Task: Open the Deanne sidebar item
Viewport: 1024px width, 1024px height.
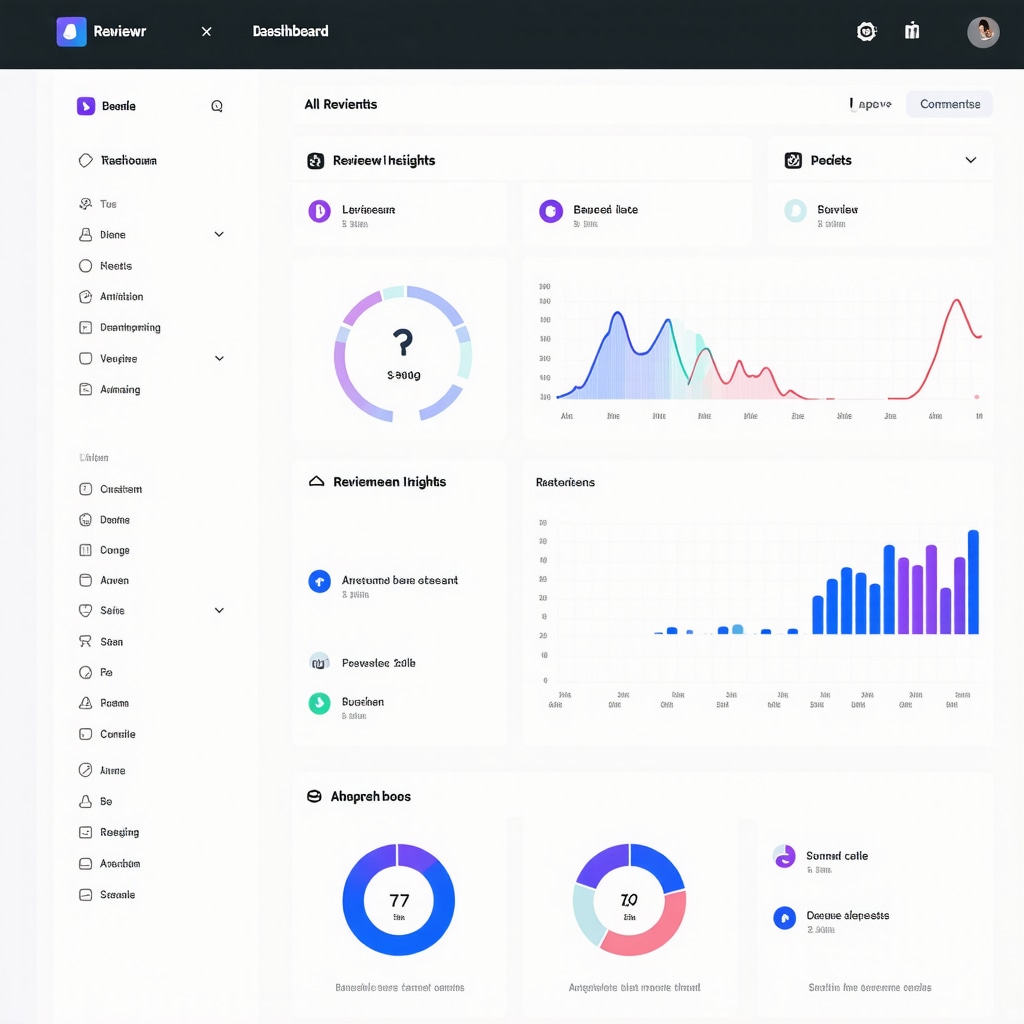Action: click(x=104, y=520)
